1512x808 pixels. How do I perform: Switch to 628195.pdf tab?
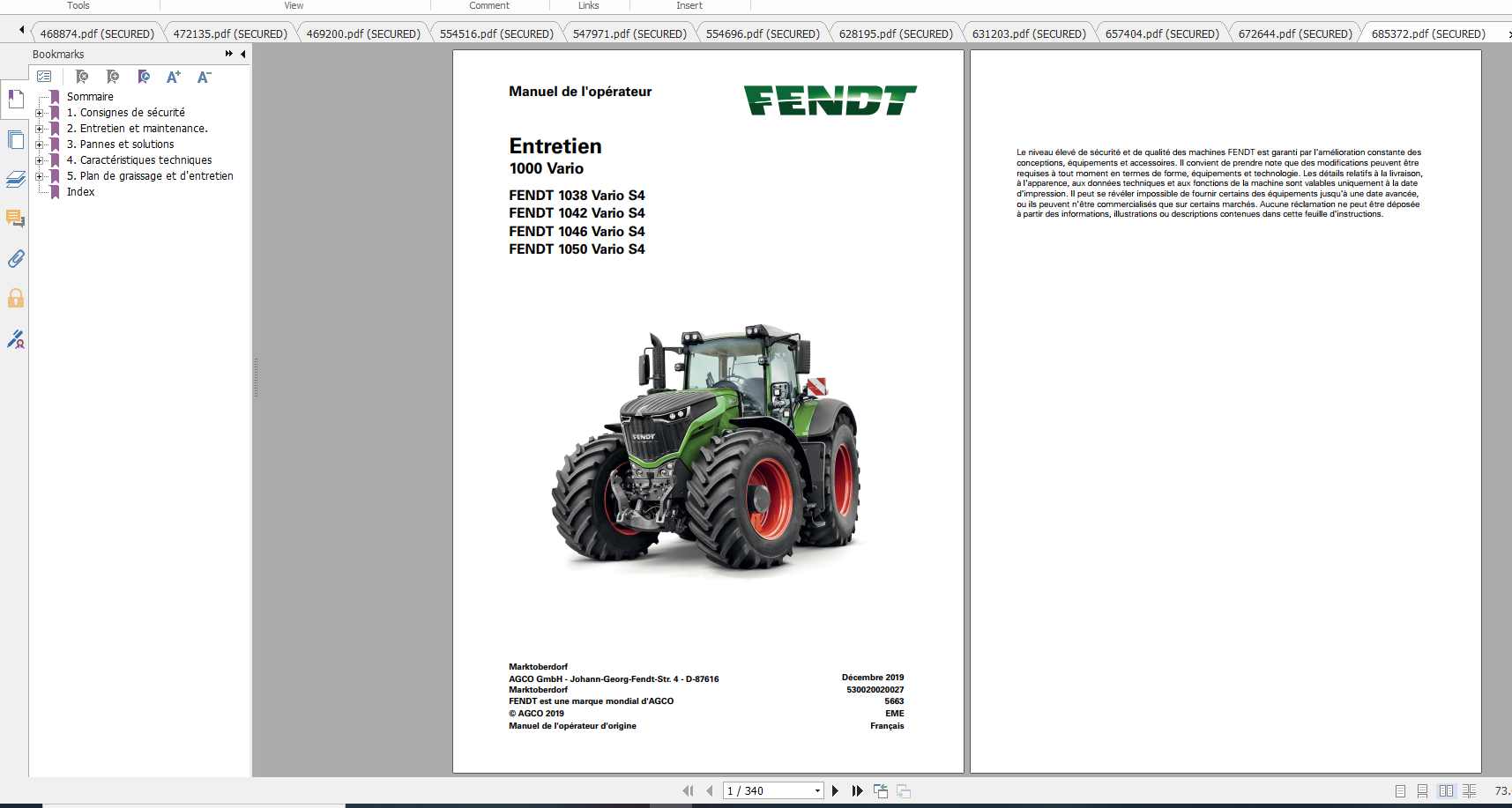[896, 33]
